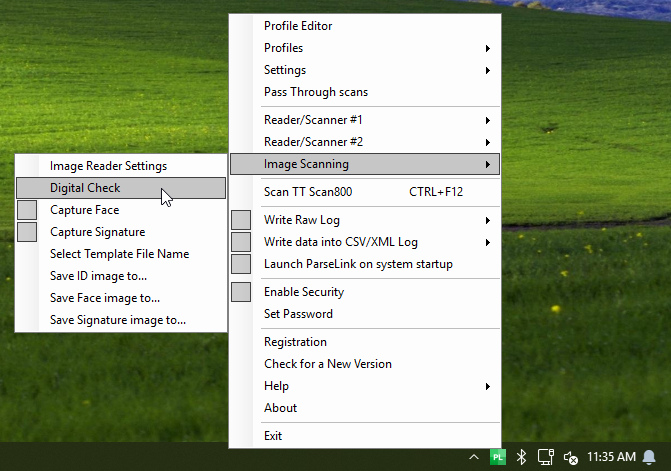Click the Settings label in the menu
671x471 pixels.
click(x=285, y=70)
